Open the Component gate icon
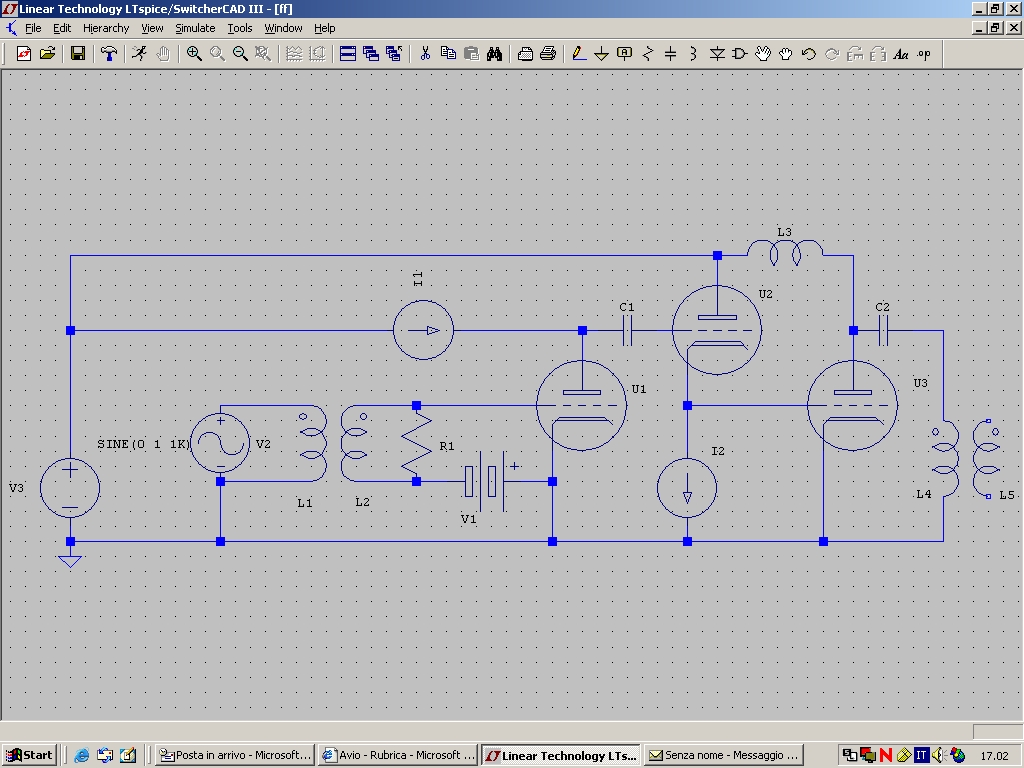The height and width of the screenshot is (768, 1024). click(740, 54)
